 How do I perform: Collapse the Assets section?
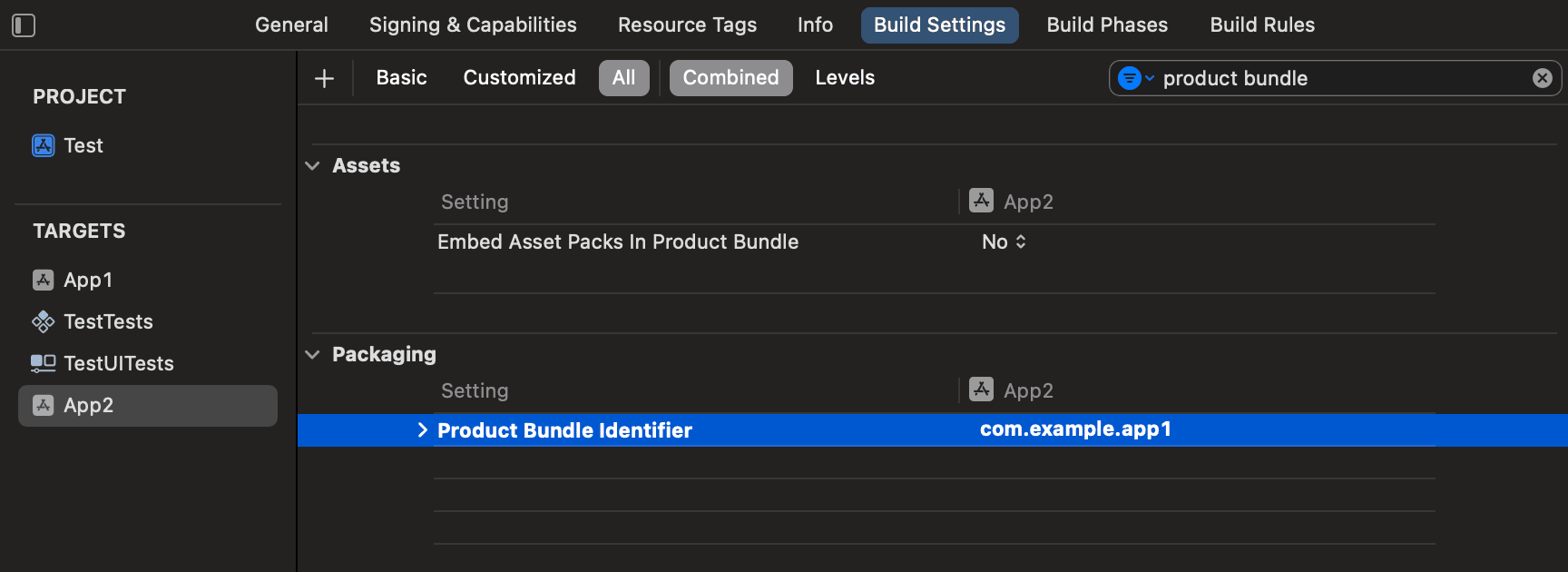pyautogui.click(x=312, y=166)
